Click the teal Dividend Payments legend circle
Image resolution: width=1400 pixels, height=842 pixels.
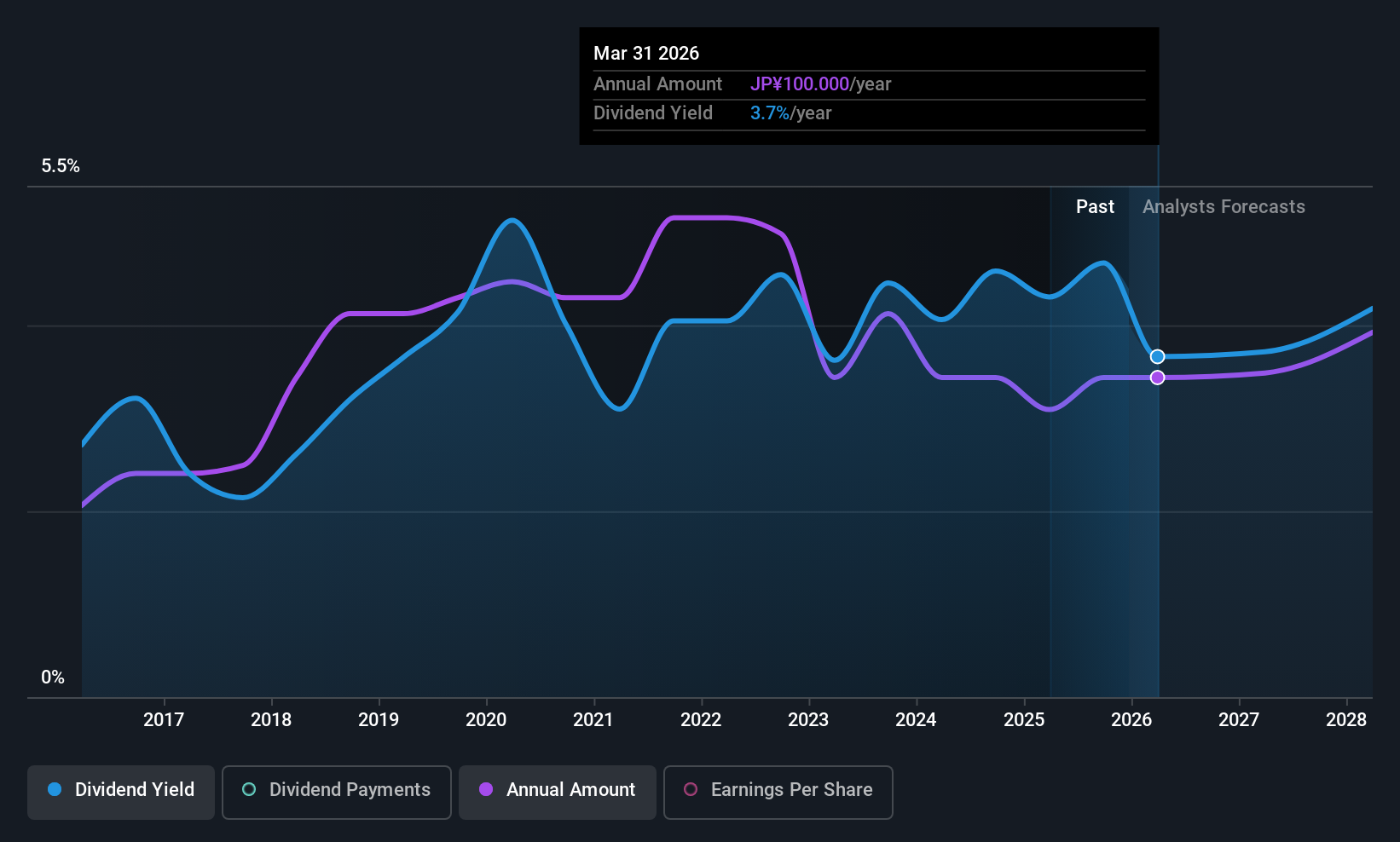pyautogui.click(x=249, y=789)
